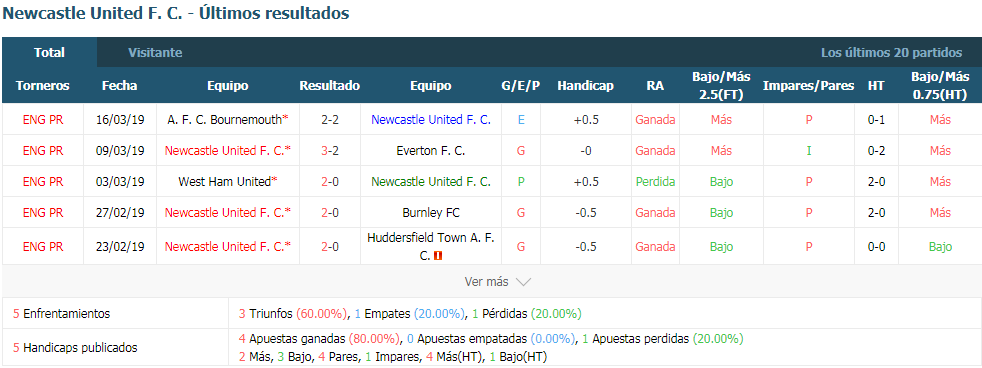Click the ENG PR tournament in first row
982x368 pixels.
[x=43, y=120]
